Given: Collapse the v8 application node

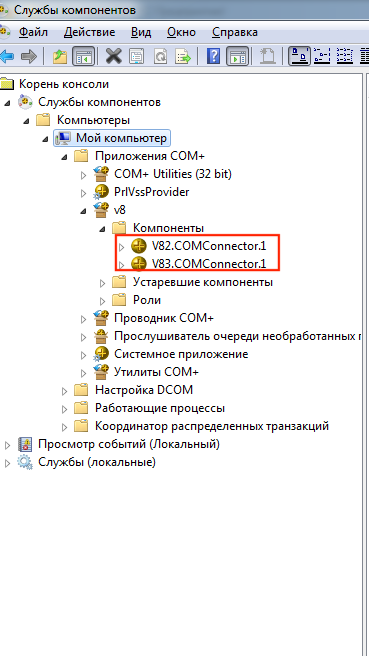Looking at the screenshot, I should pos(84,210).
